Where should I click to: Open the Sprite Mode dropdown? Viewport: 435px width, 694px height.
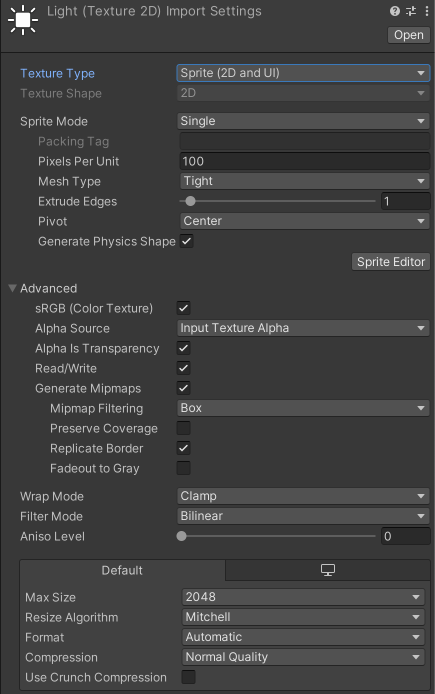click(x=303, y=121)
